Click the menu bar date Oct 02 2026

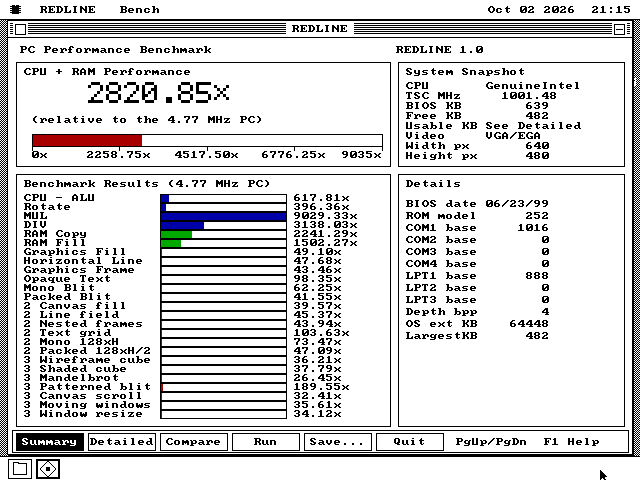point(531,9)
